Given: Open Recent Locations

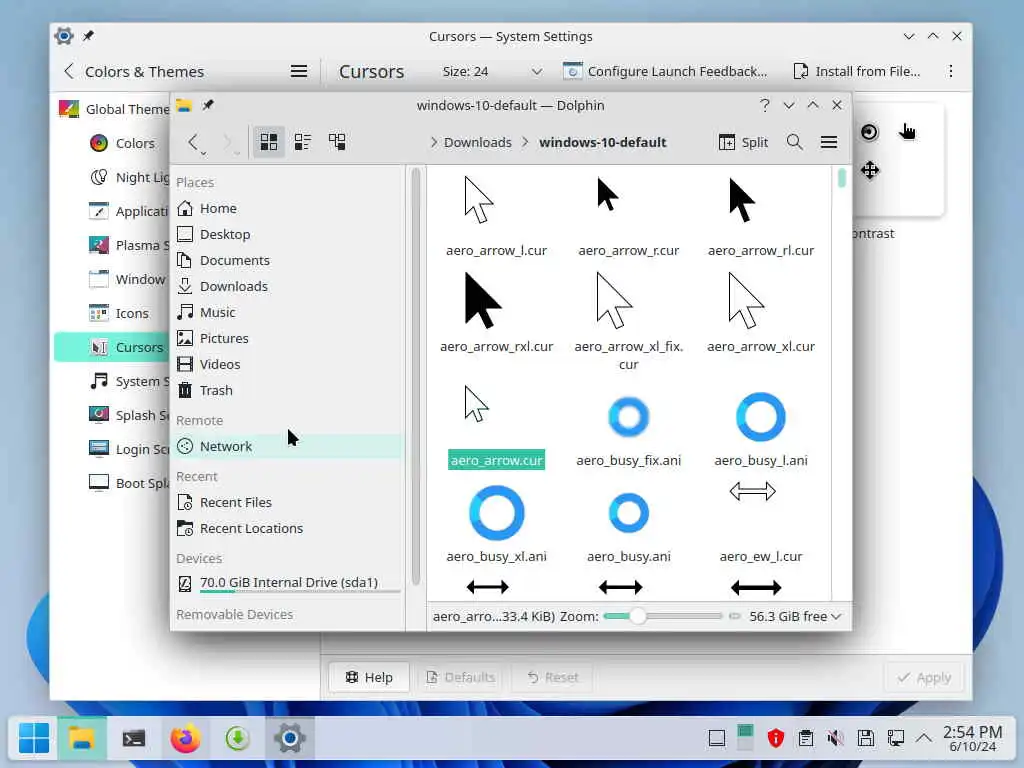Looking at the screenshot, I should tap(287, 528).
